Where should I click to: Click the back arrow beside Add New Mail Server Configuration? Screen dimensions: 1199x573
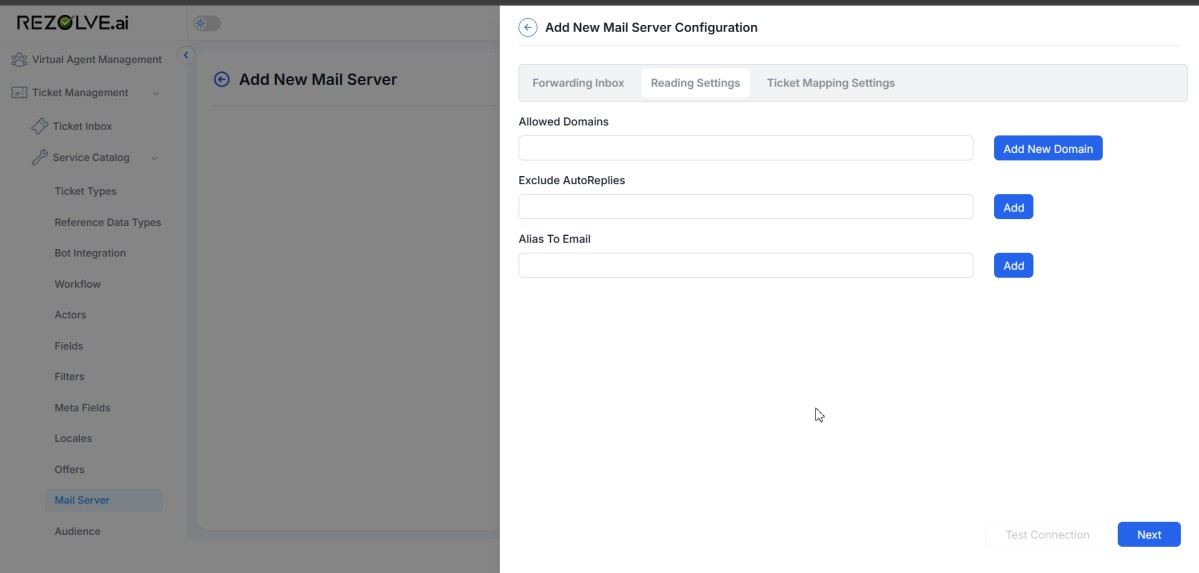(528, 28)
